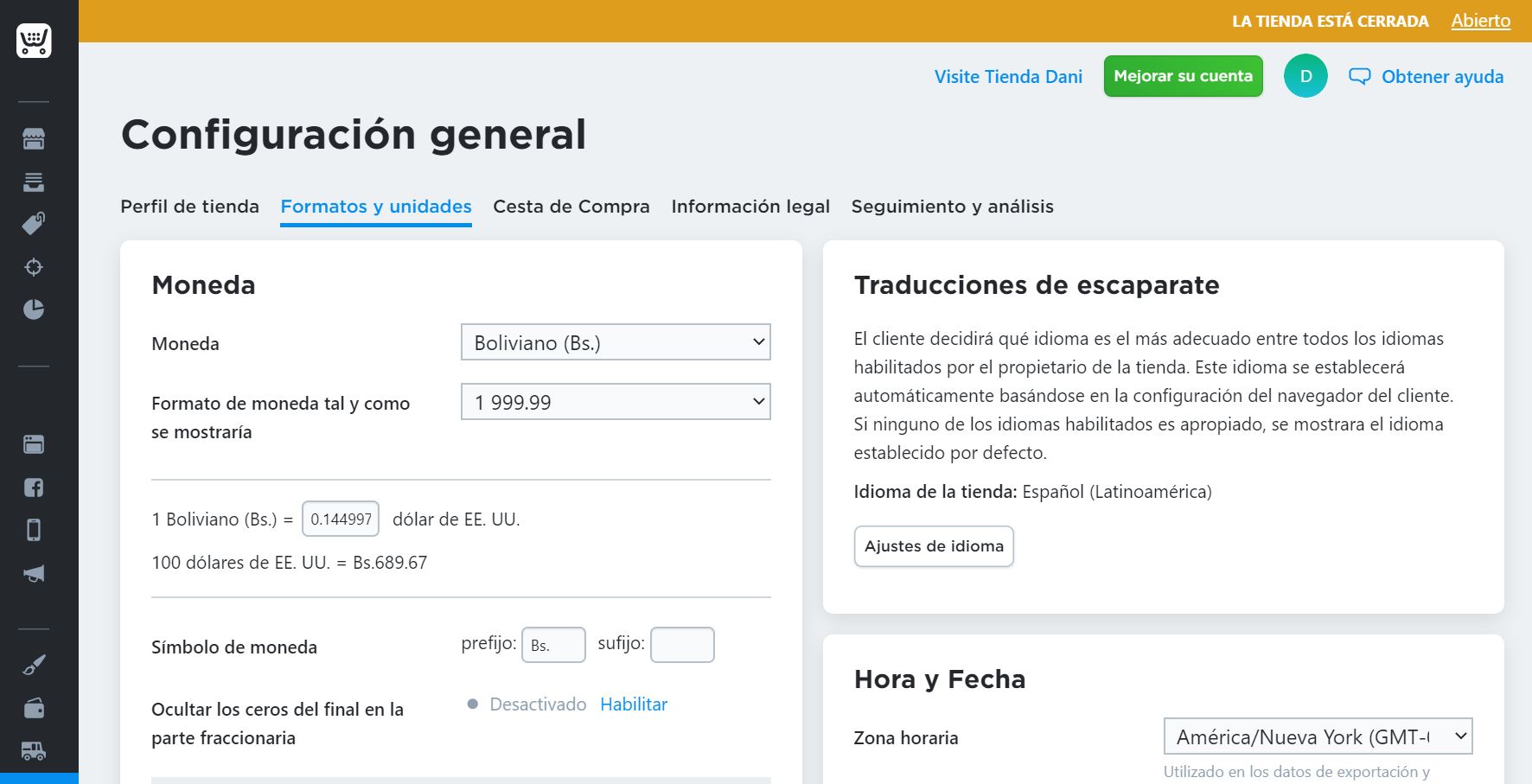Open the Facebook sales channel icon
This screenshot has width=1532, height=784.
[34, 488]
